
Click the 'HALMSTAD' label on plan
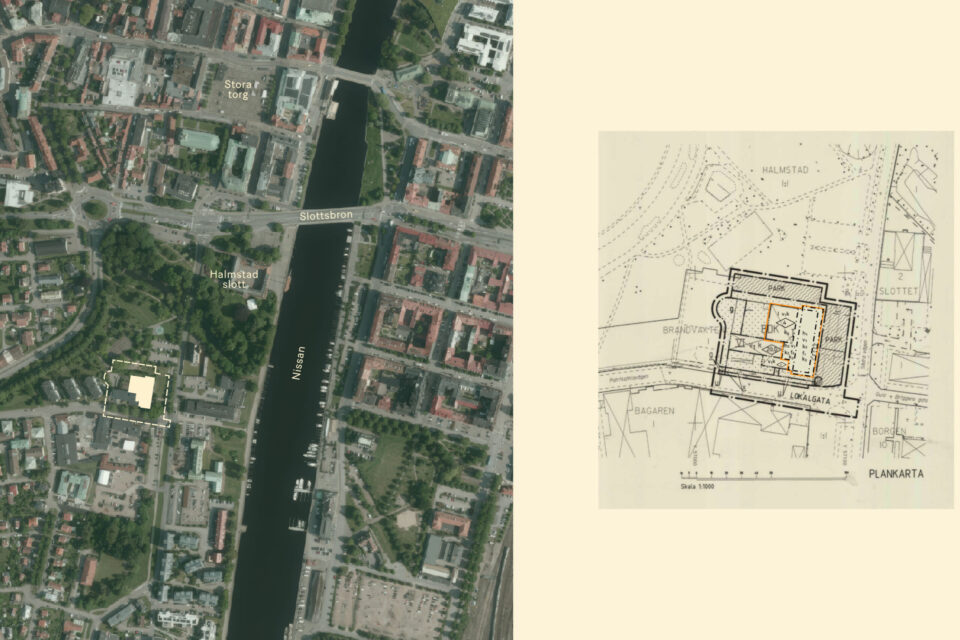(x=785, y=169)
